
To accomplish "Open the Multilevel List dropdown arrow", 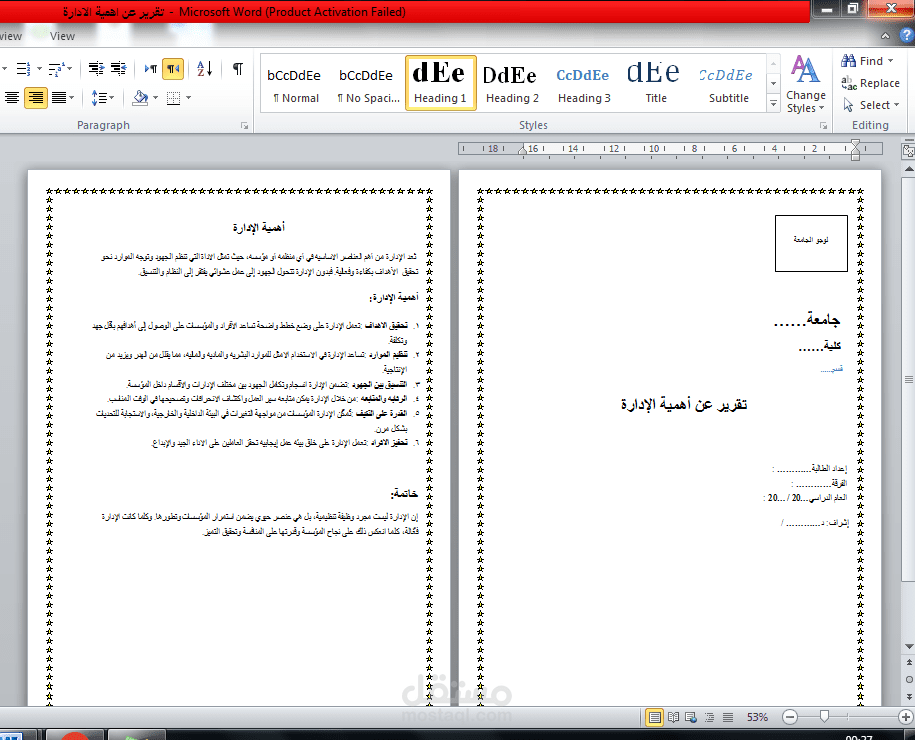I will pos(69,69).
